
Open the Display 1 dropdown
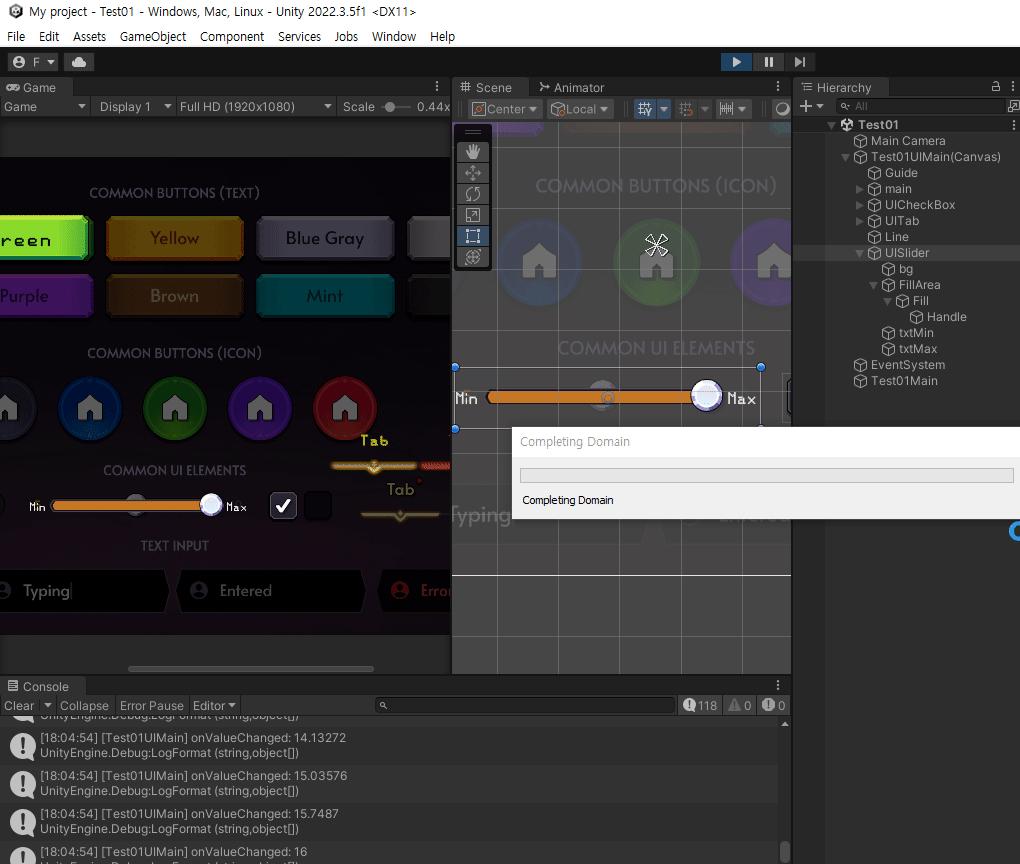coord(135,107)
